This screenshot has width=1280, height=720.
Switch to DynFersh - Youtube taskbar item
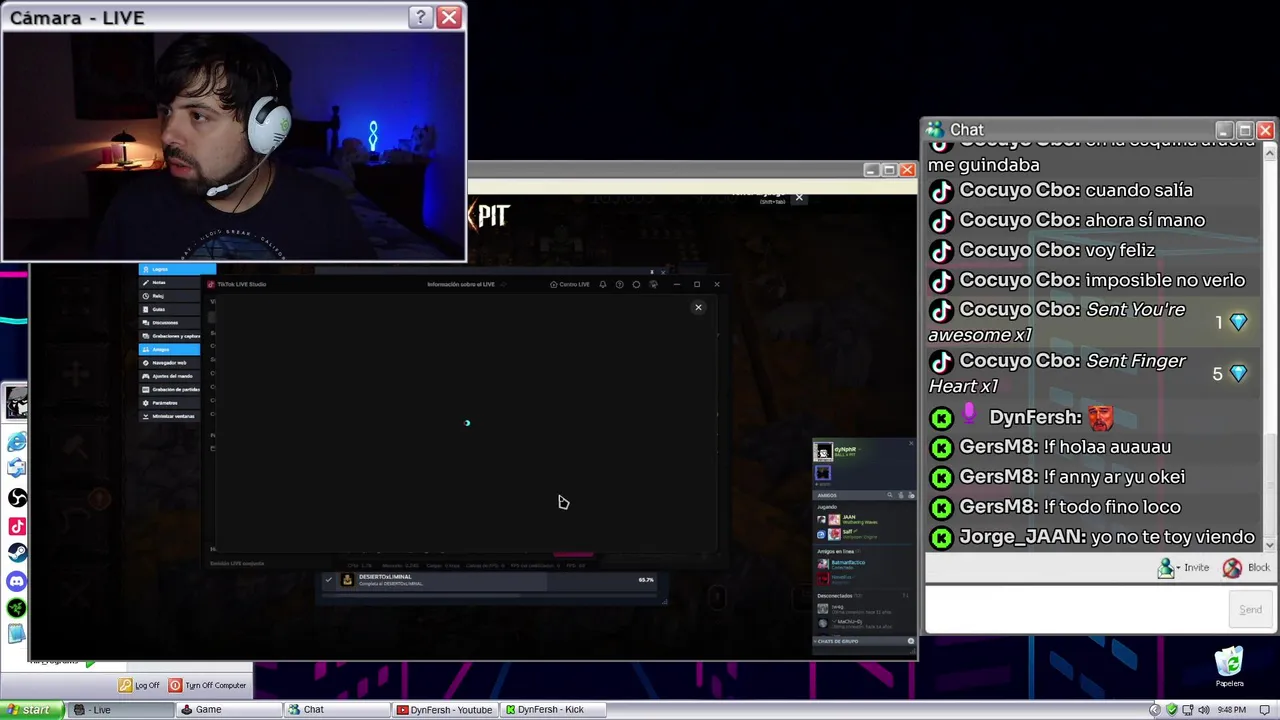coord(445,709)
